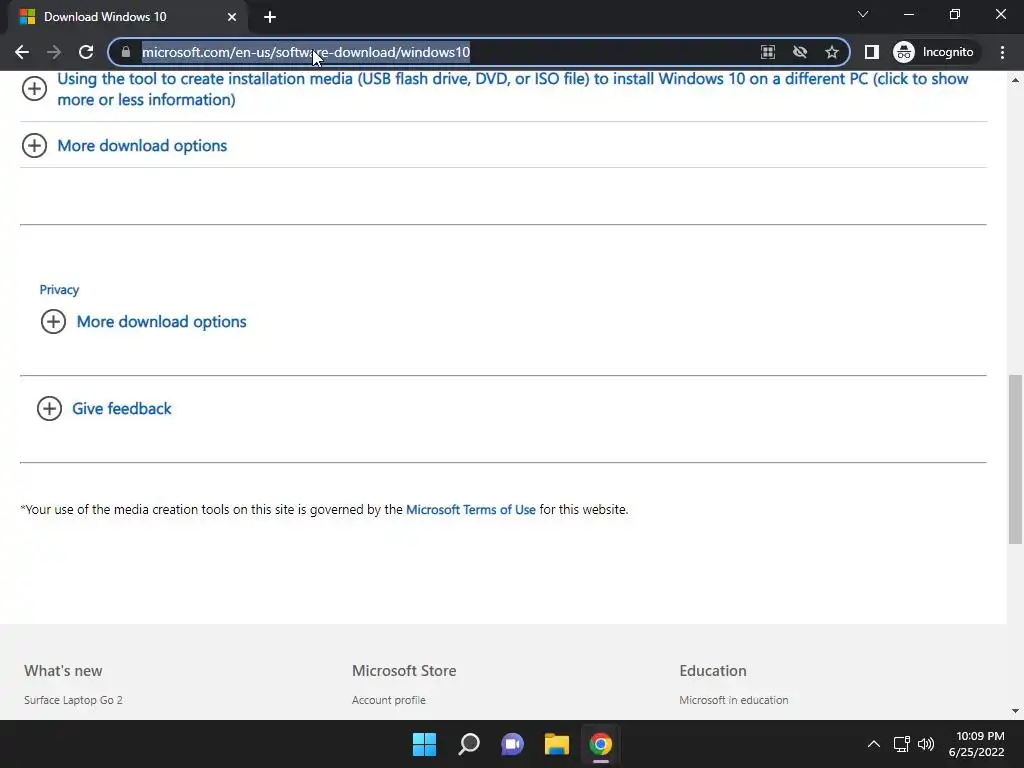
Task: Reload the Download Windows 10 page
Action: [x=86, y=52]
